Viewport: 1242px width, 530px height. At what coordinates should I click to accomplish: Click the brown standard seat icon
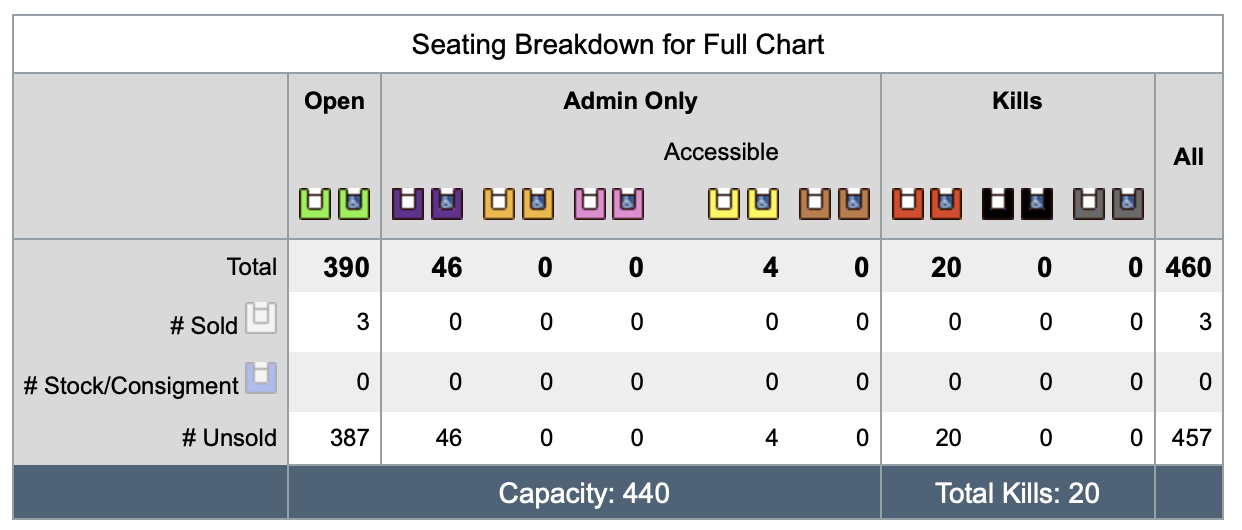tap(816, 204)
